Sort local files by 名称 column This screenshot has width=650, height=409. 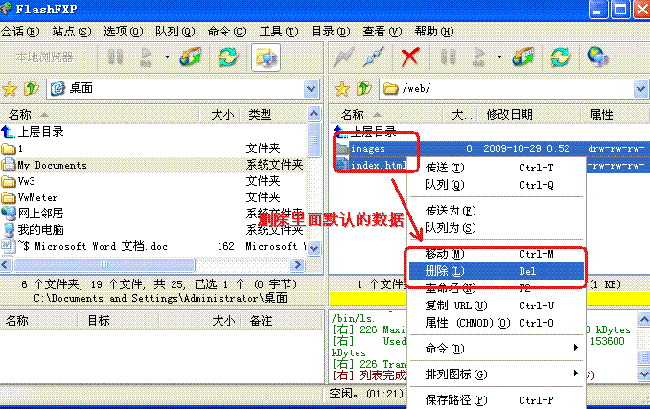99,114
